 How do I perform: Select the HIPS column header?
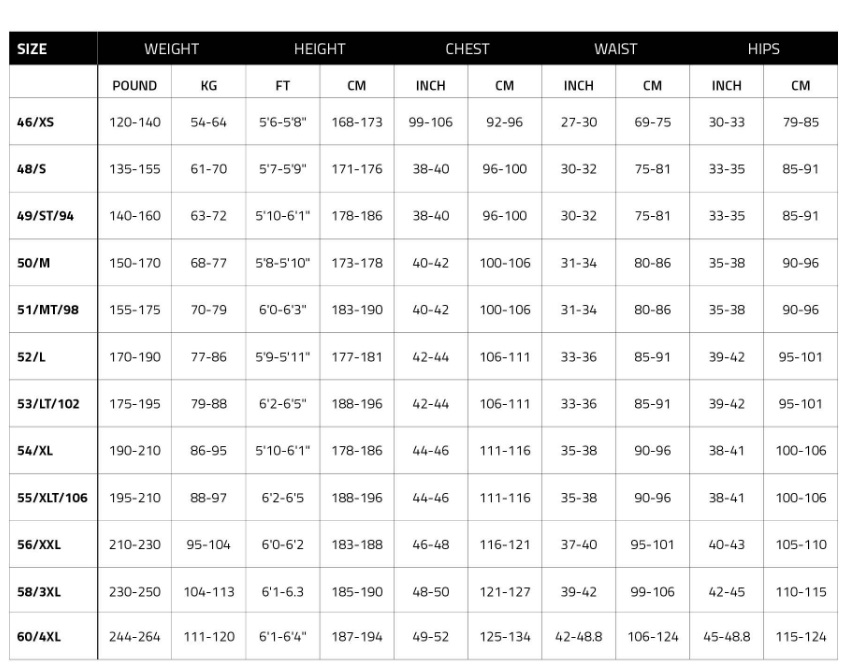pos(763,49)
